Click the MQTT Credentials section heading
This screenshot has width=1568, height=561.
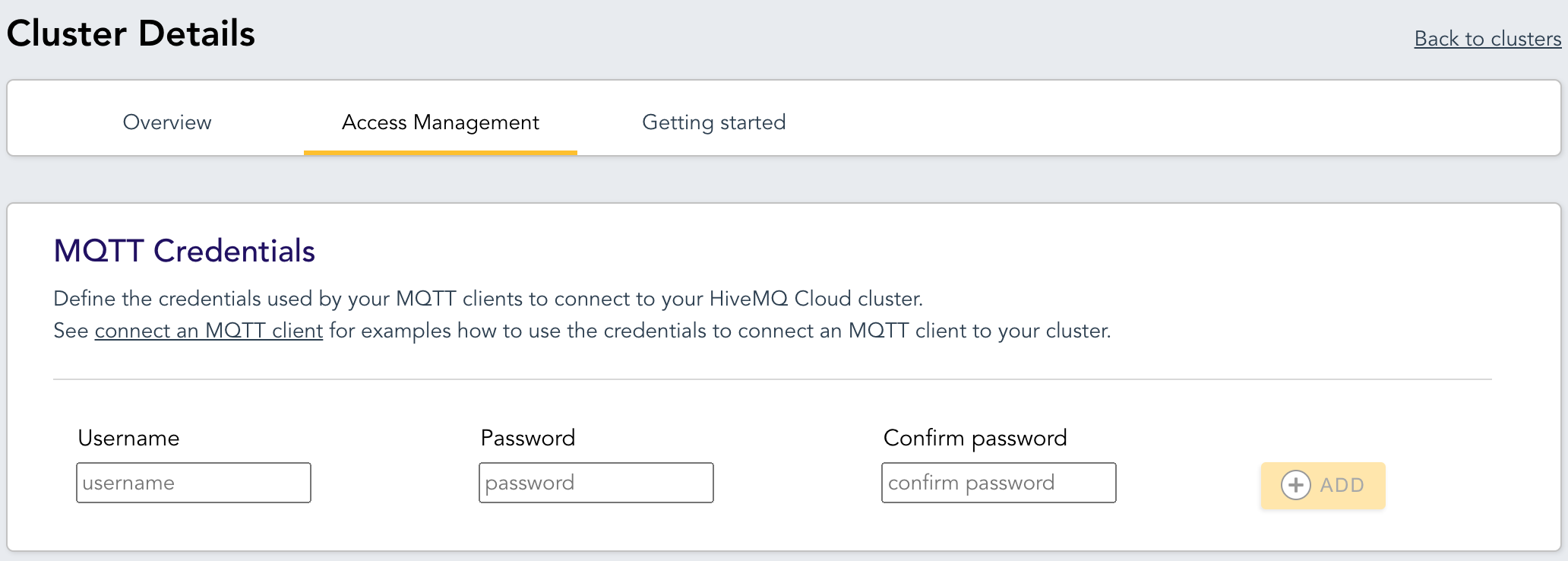tap(185, 251)
